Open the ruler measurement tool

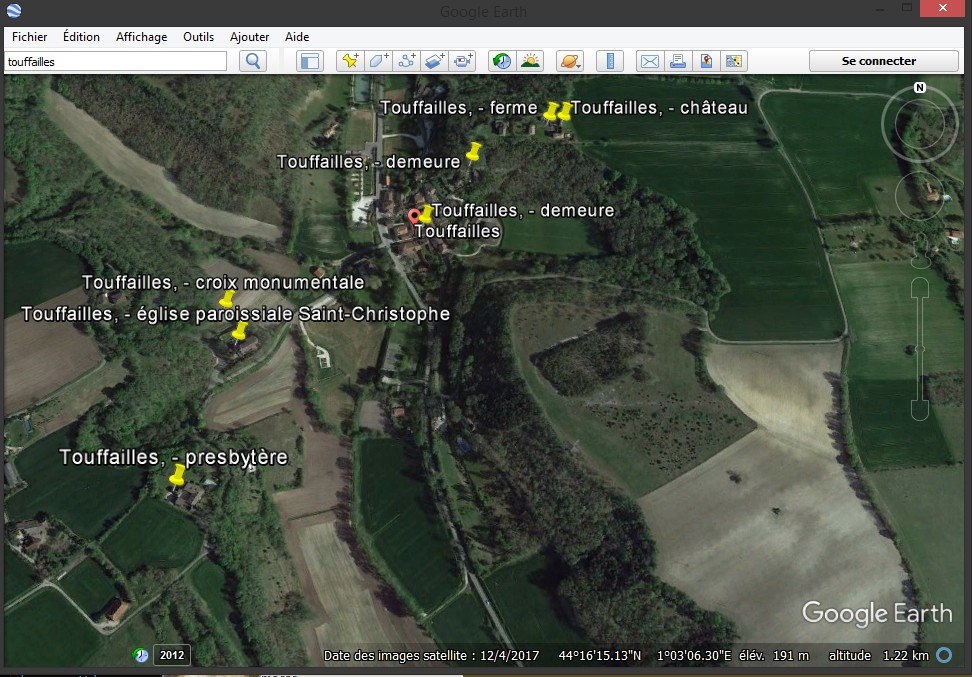coord(610,61)
